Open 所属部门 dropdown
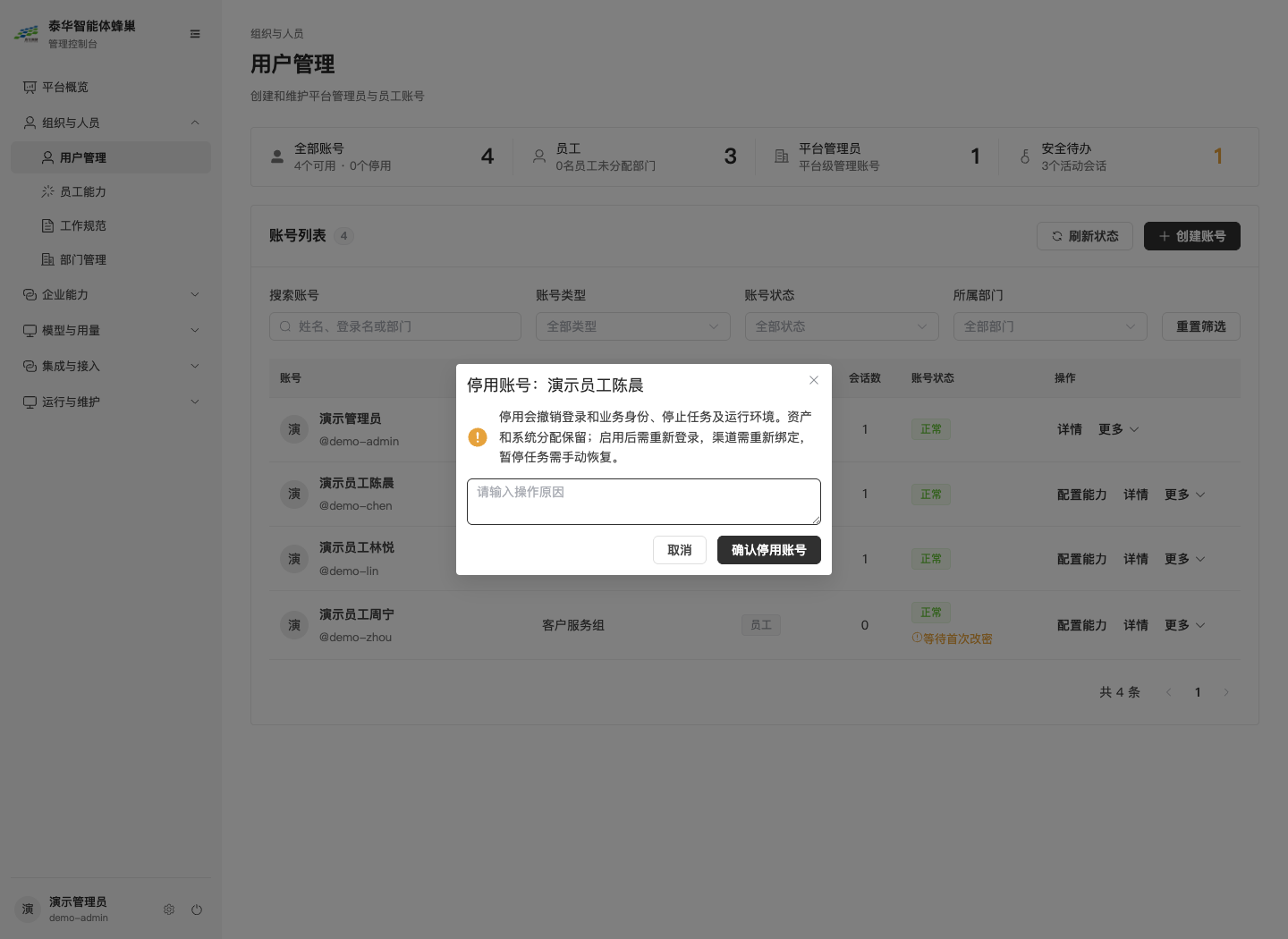This screenshot has height=939, width=1288. [x=1050, y=326]
